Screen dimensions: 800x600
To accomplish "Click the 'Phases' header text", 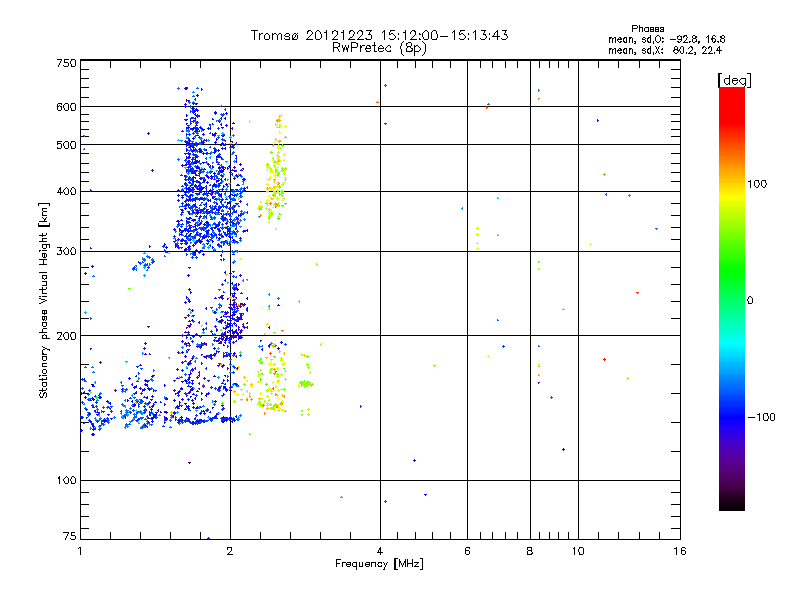I will 647,29.
